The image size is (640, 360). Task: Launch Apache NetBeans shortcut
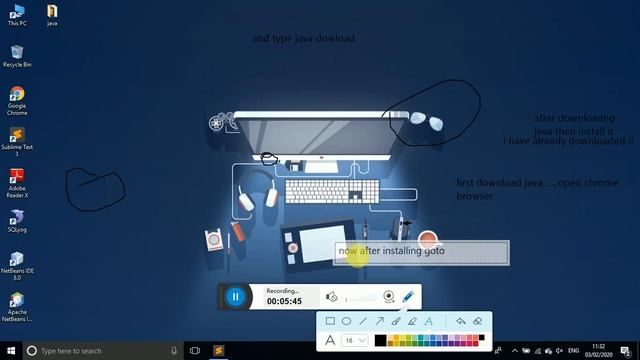(x=17, y=307)
